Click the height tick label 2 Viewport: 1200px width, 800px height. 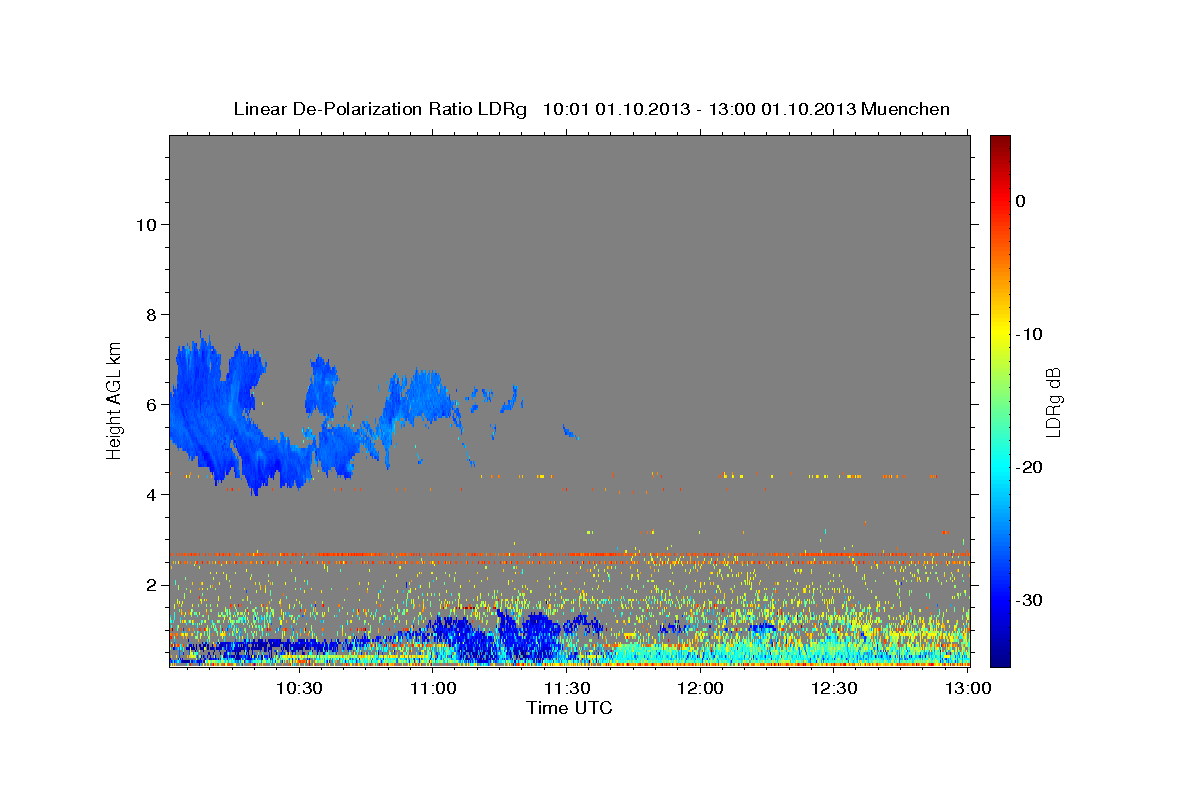point(152,584)
